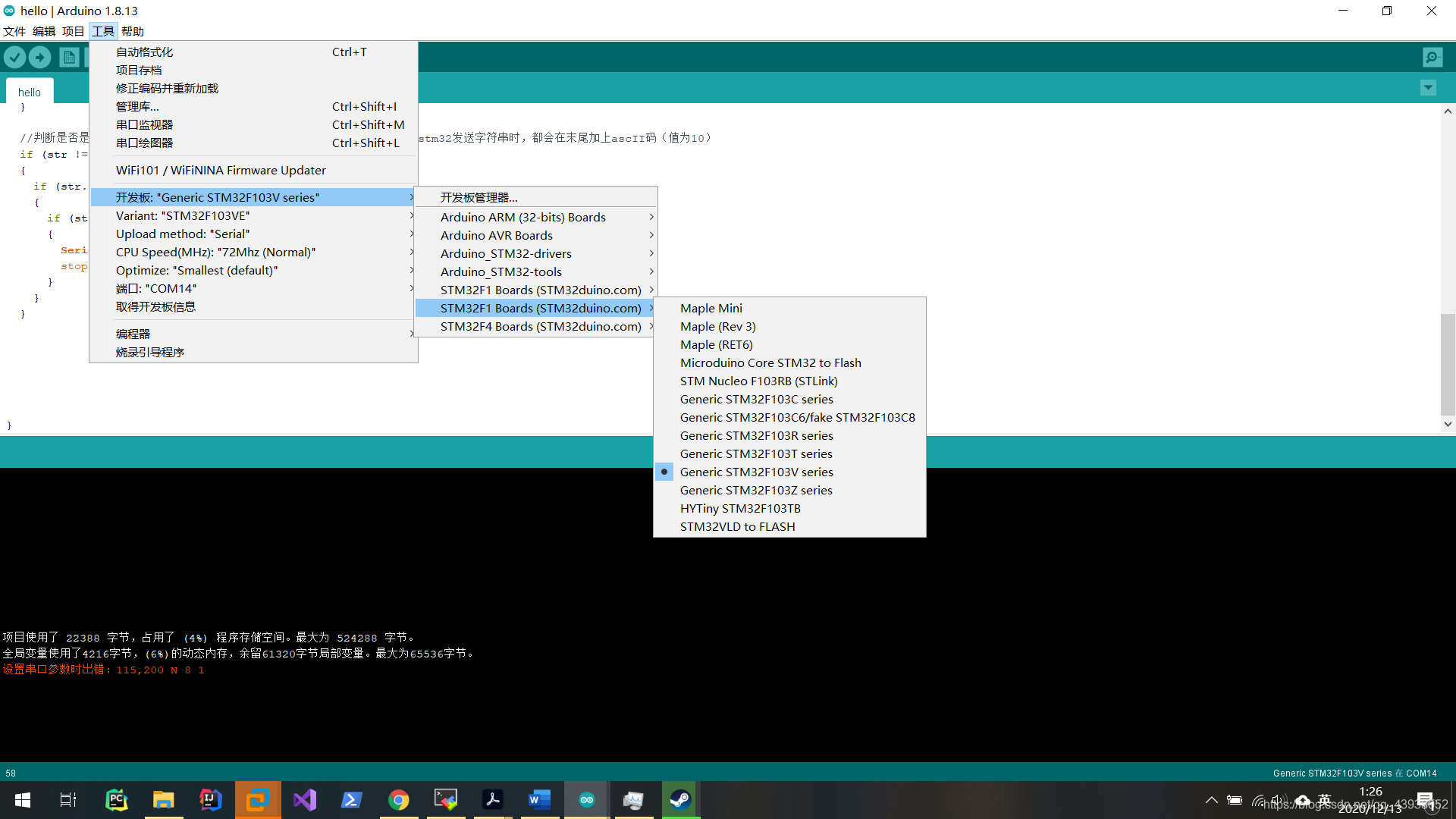Open the 项目 (Sketch) menu
Image resolution: width=1456 pixels, height=819 pixels.
click(74, 31)
